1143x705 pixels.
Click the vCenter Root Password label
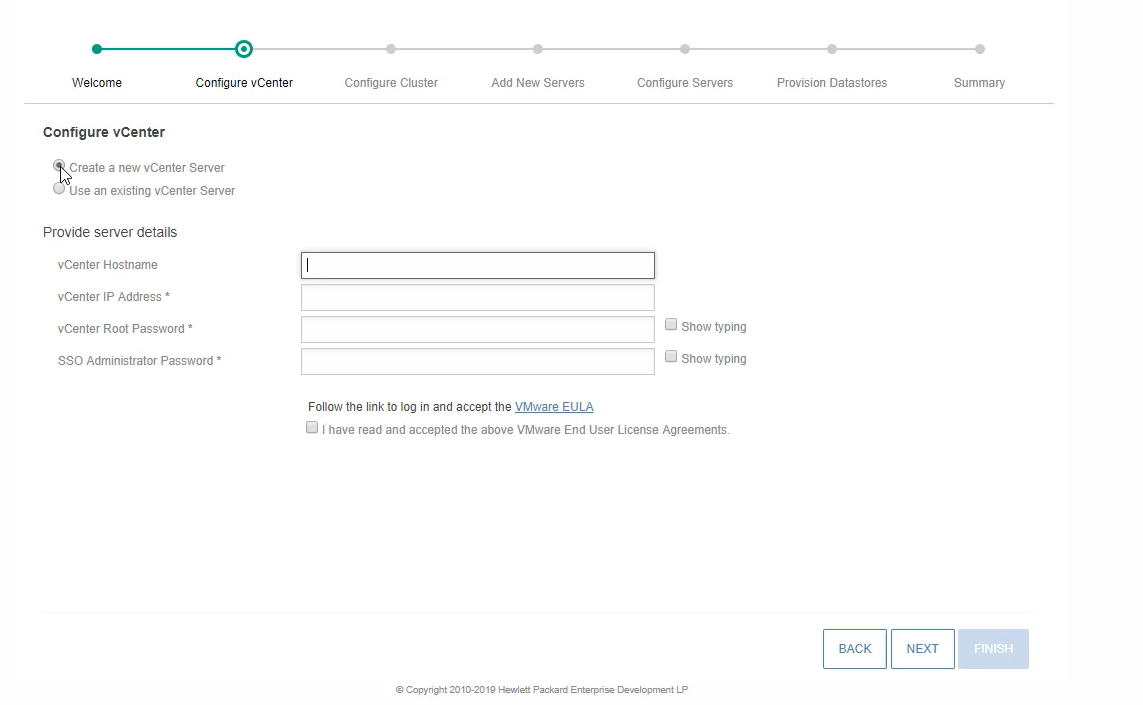[x=125, y=329]
